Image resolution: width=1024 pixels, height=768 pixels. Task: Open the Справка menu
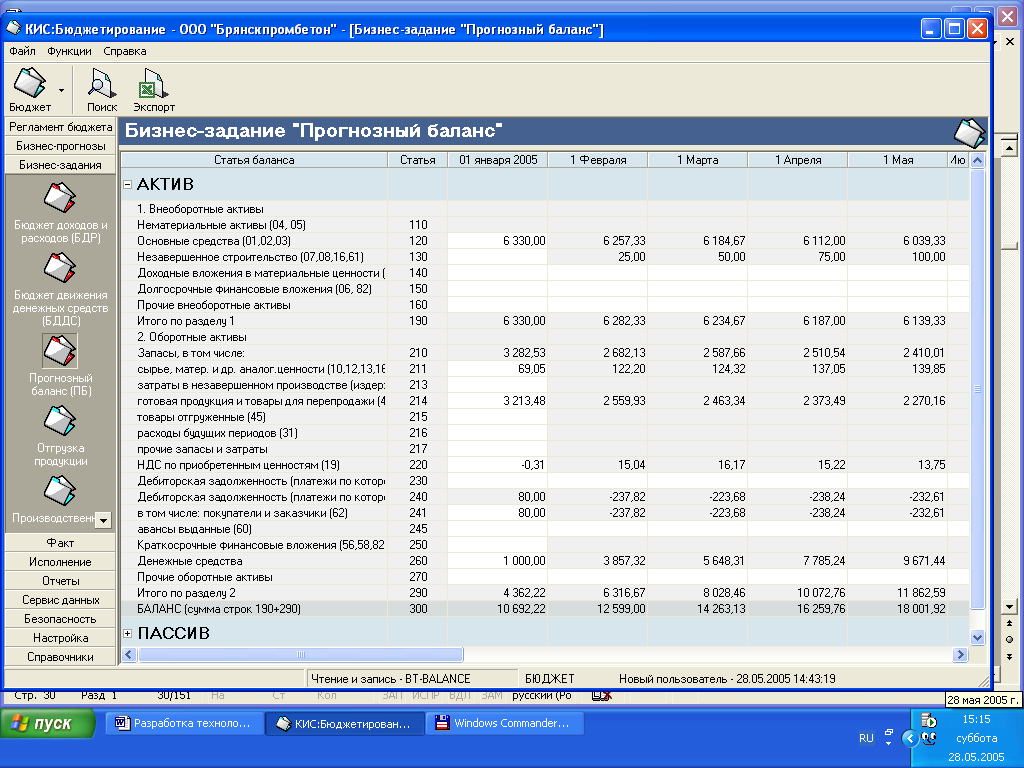tap(124, 51)
